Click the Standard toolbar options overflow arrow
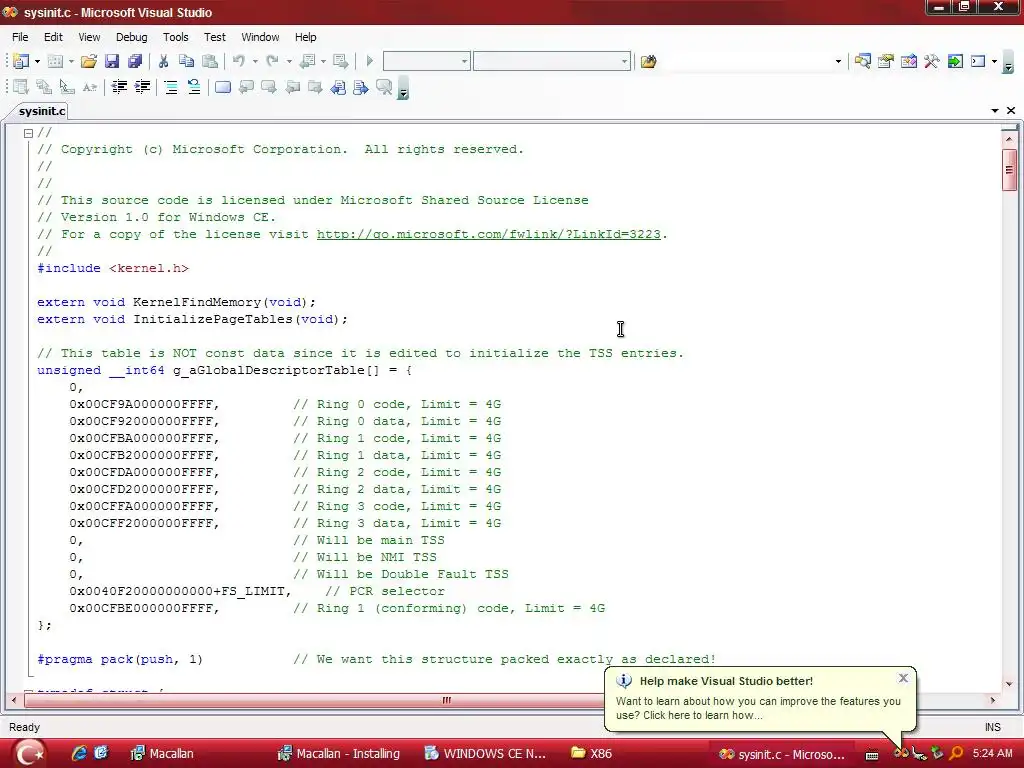Image resolution: width=1024 pixels, height=768 pixels. (x=1008, y=63)
